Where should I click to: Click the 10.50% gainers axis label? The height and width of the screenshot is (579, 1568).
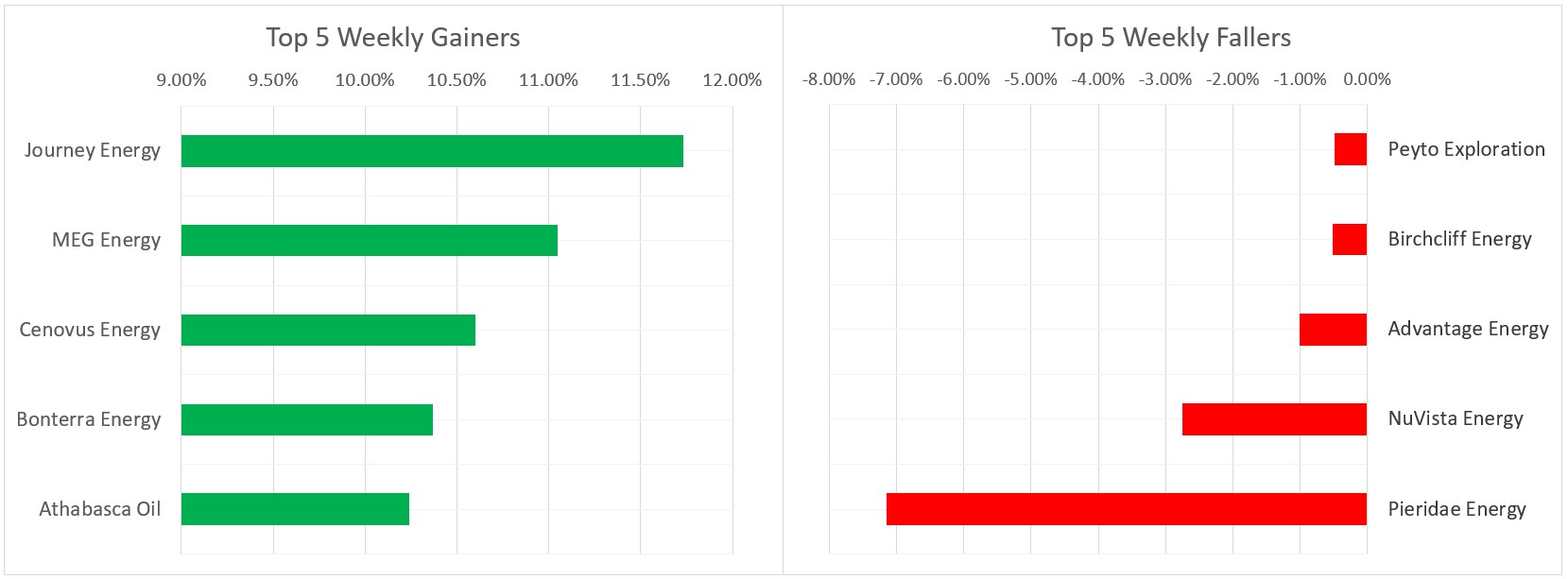[457, 80]
